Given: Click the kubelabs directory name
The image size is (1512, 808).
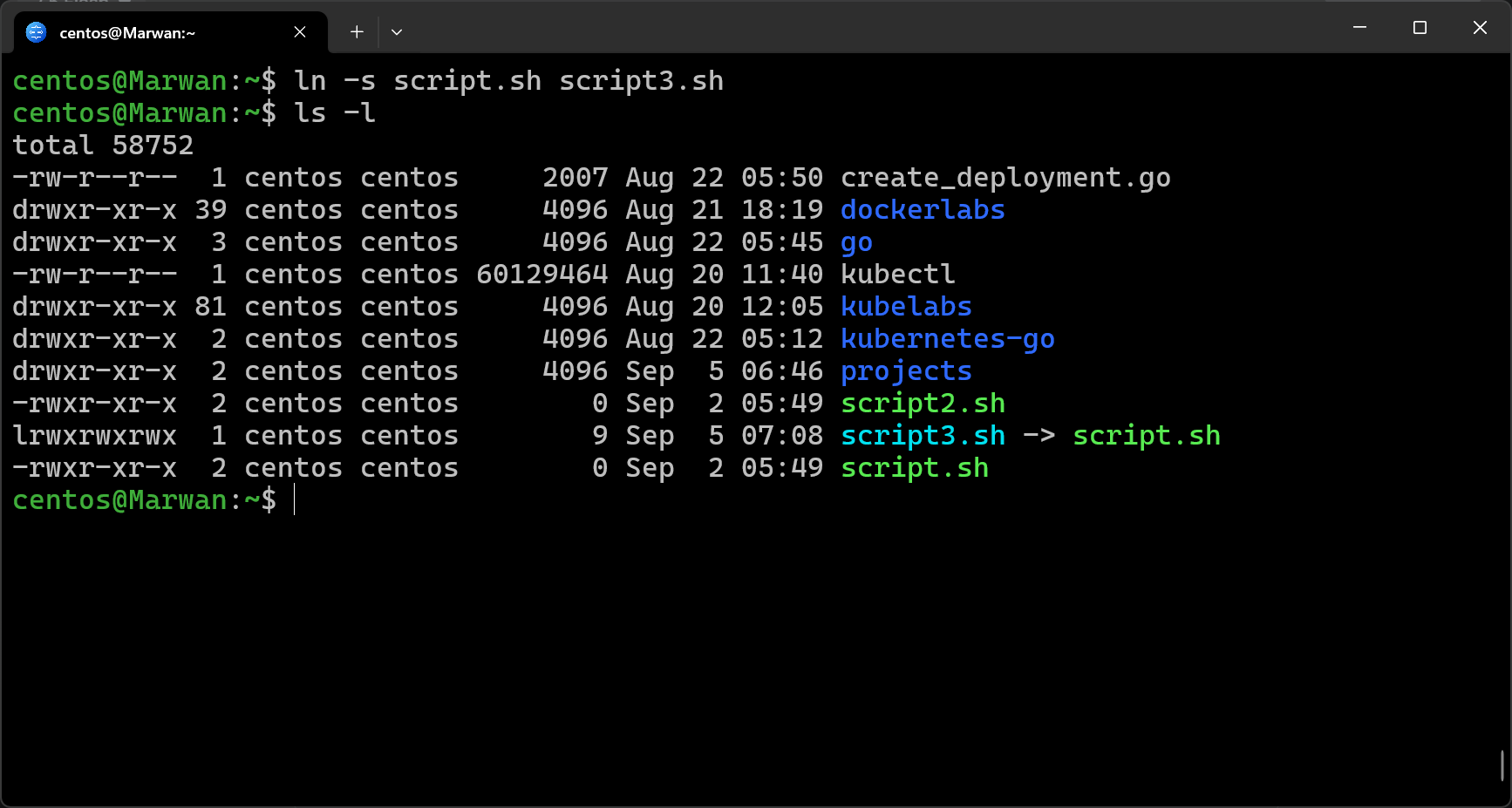Looking at the screenshot, I should click(x=906, y=307).
